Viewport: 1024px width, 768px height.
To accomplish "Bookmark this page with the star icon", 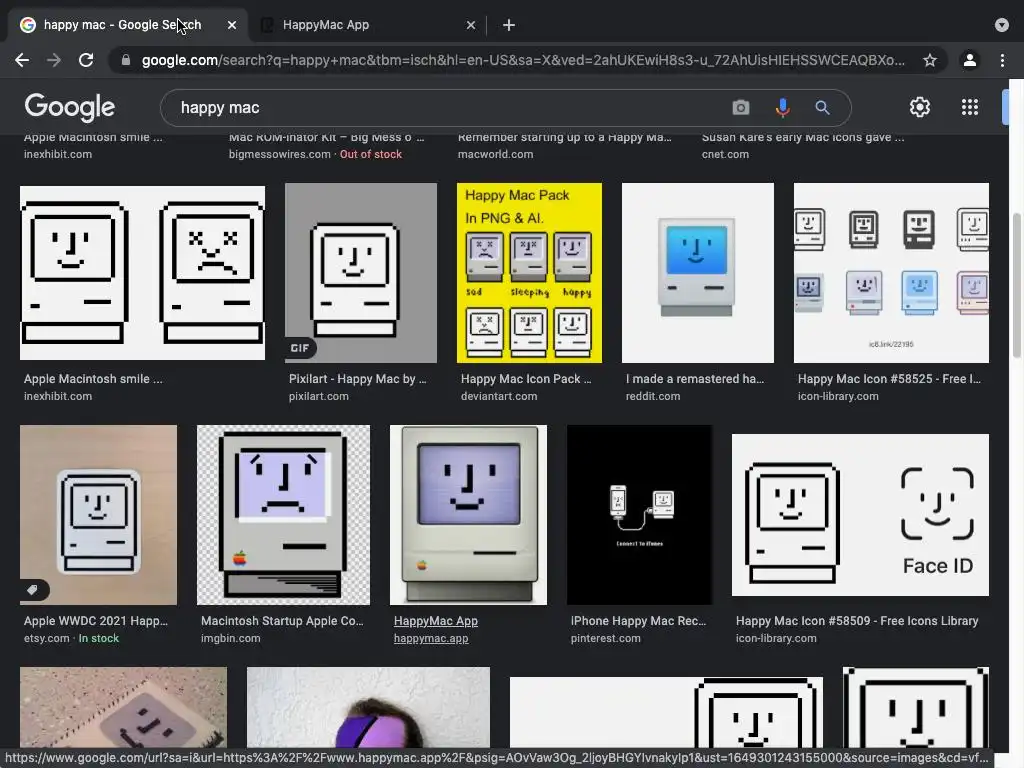I will [x=930, y=61].
